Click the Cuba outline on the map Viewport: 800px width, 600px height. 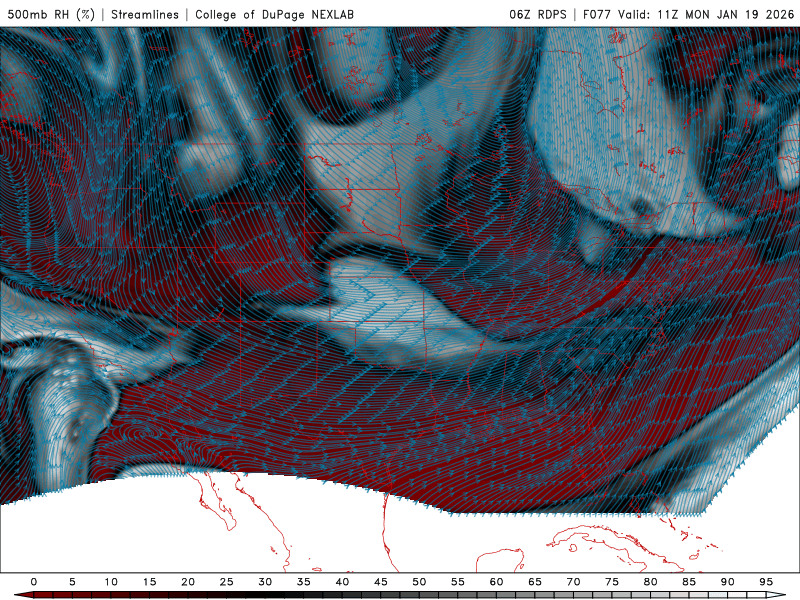coord(615,547)
